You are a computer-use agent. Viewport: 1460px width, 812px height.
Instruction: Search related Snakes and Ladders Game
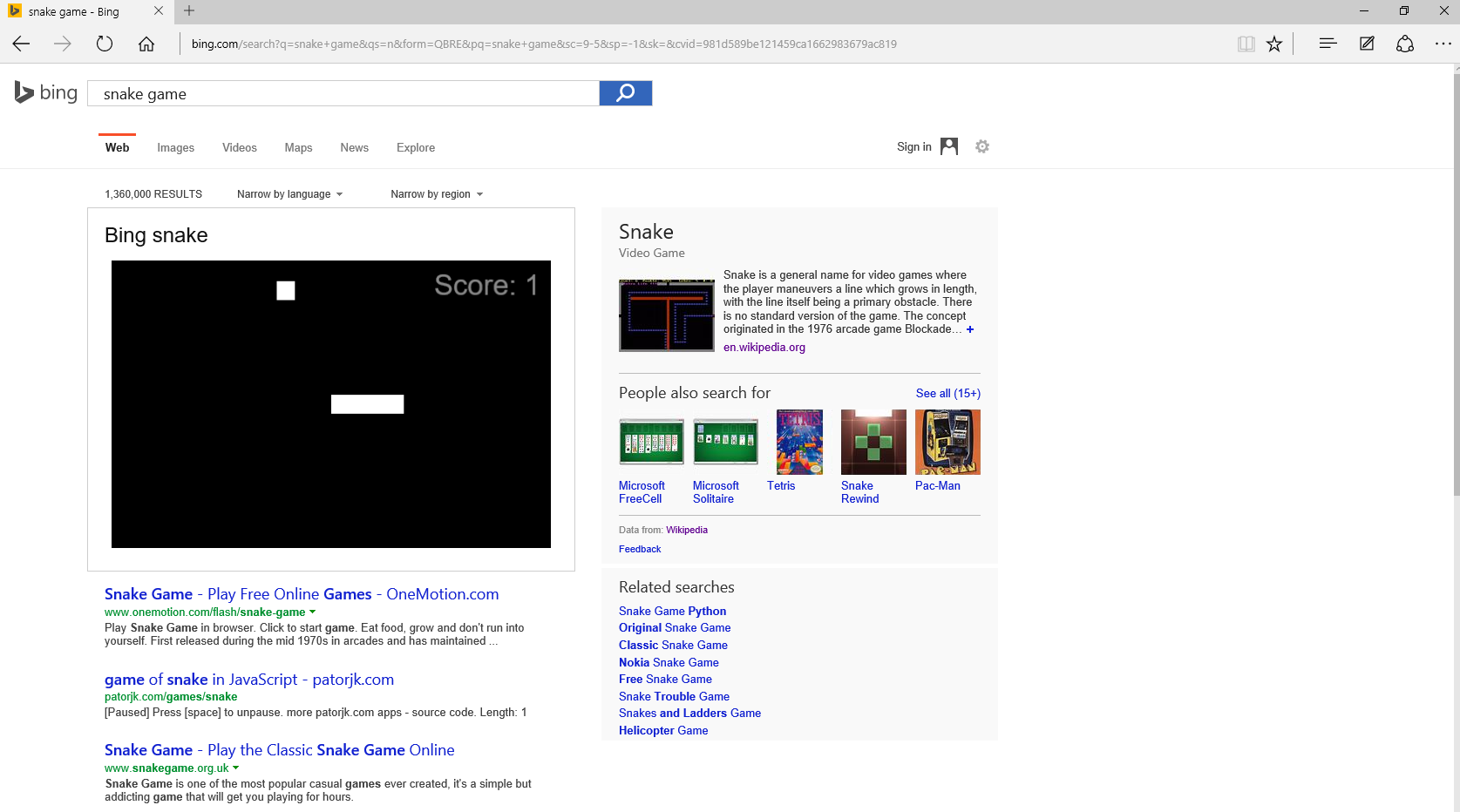click(x=689, y=714)
